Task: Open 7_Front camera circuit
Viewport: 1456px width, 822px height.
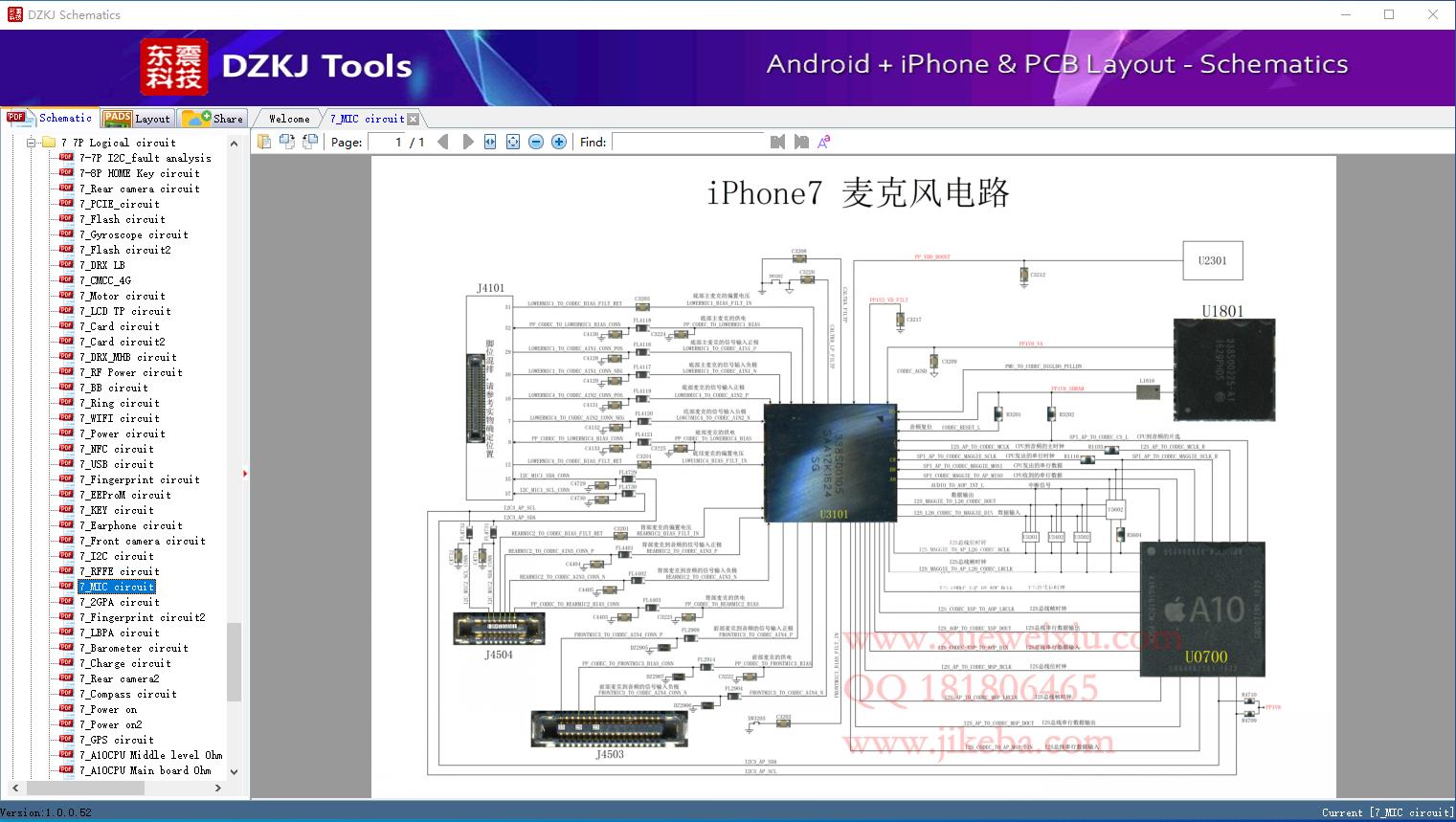Action: [x=143, y=541]
